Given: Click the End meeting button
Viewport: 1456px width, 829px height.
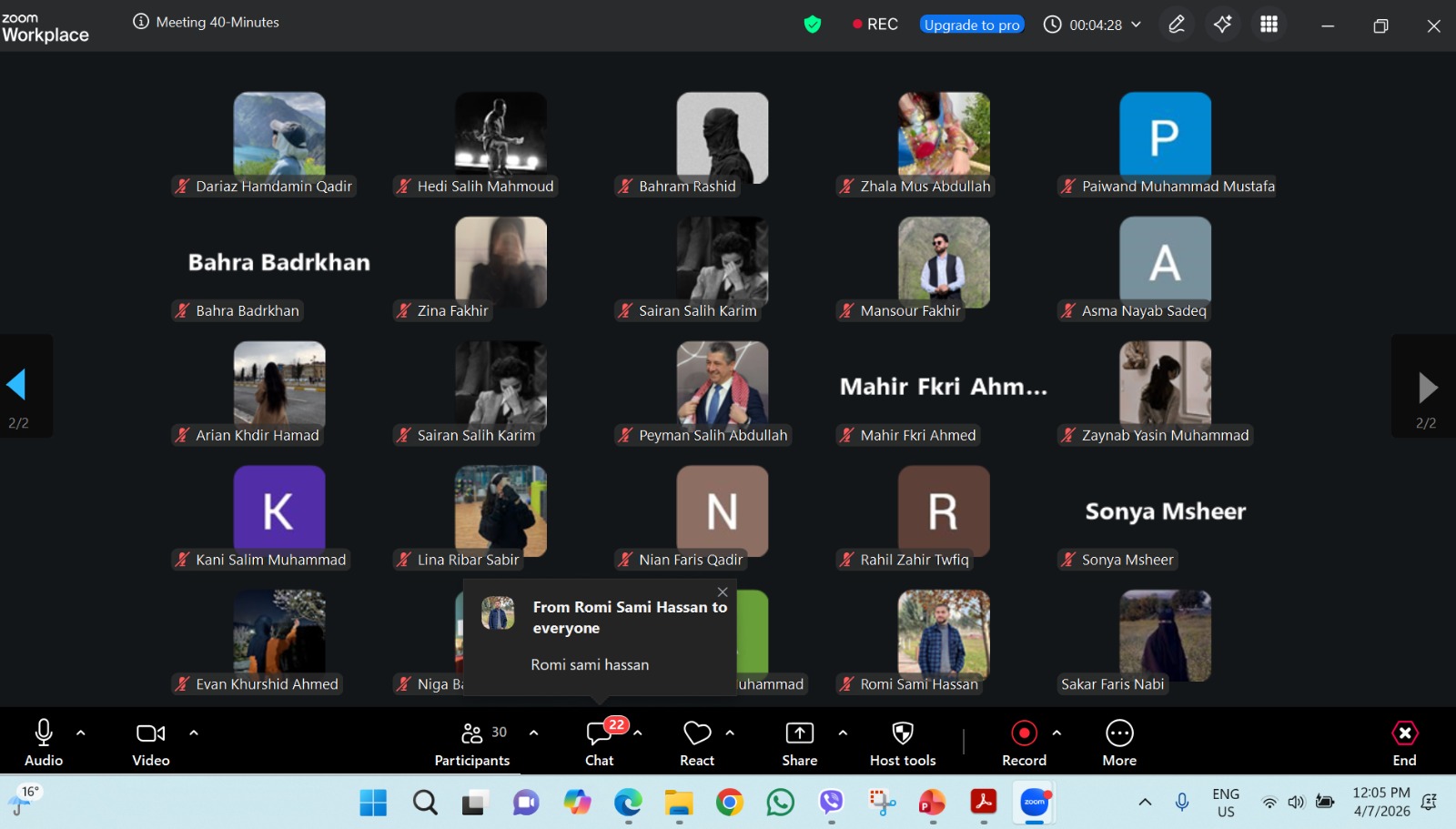Looking at the screenshot, I should pyautogui.click(x=1404, y=733).
